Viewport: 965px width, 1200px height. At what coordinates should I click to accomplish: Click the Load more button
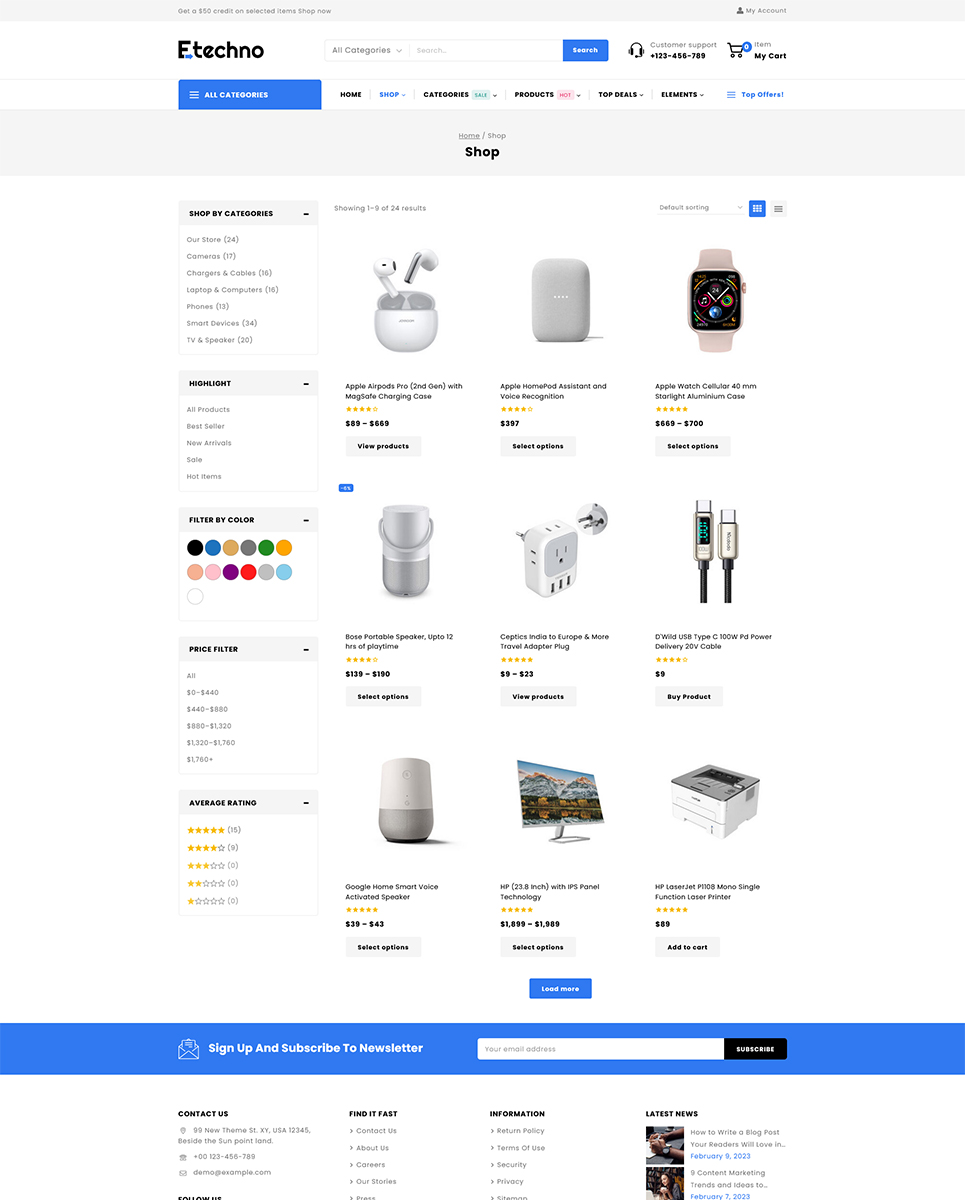[560, 988]
